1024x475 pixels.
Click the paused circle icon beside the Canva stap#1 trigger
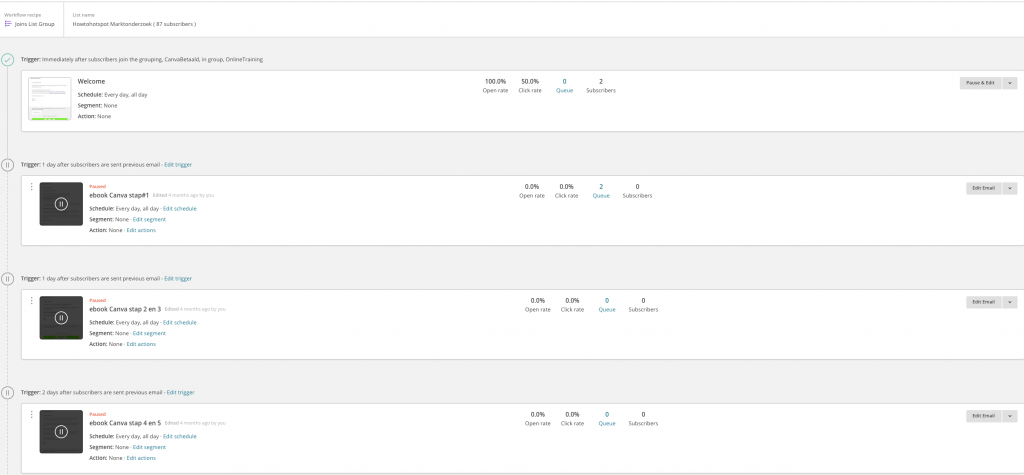coord(8,164)
